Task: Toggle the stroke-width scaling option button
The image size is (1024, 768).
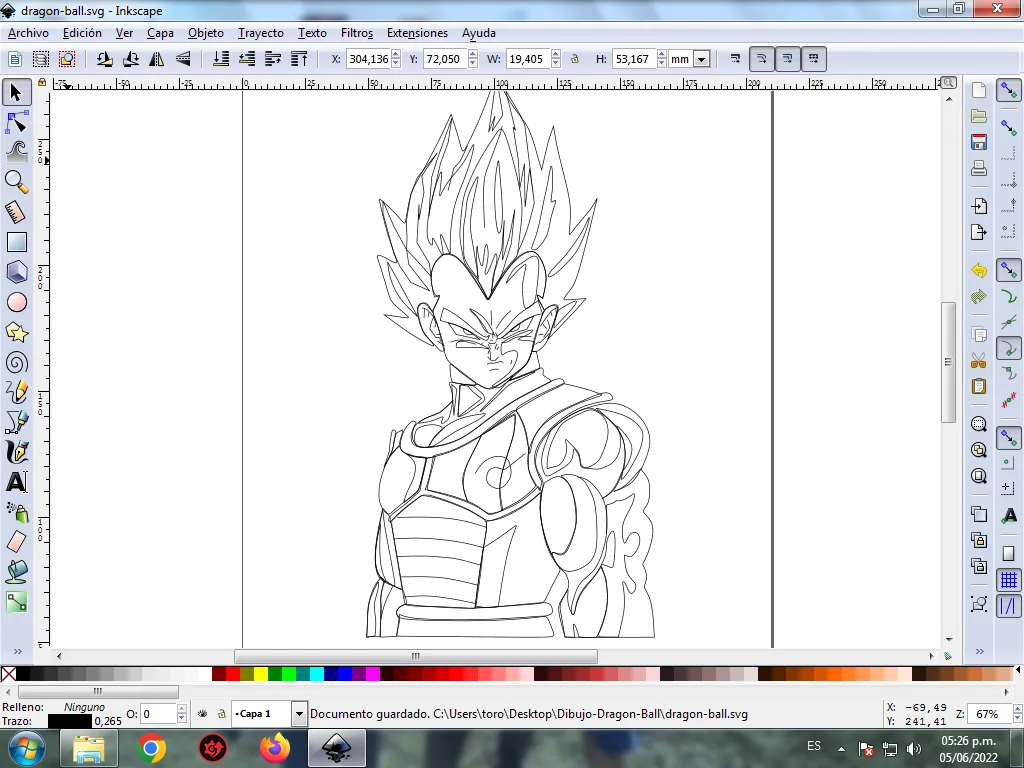Action: click(735, 59)
